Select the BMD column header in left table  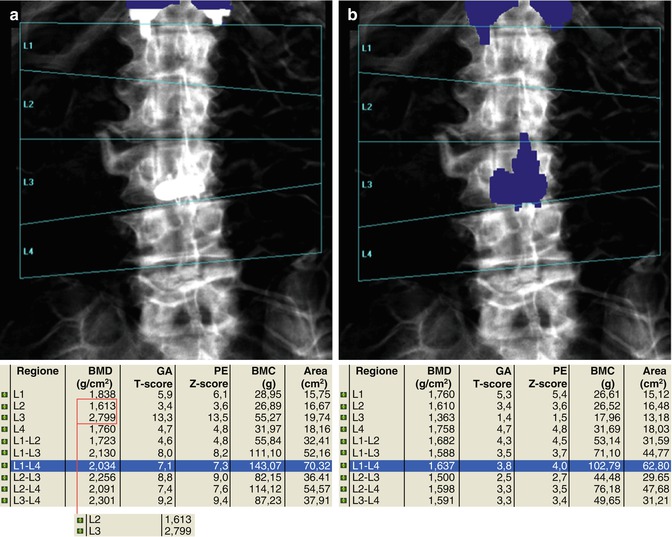coord(104,375)
